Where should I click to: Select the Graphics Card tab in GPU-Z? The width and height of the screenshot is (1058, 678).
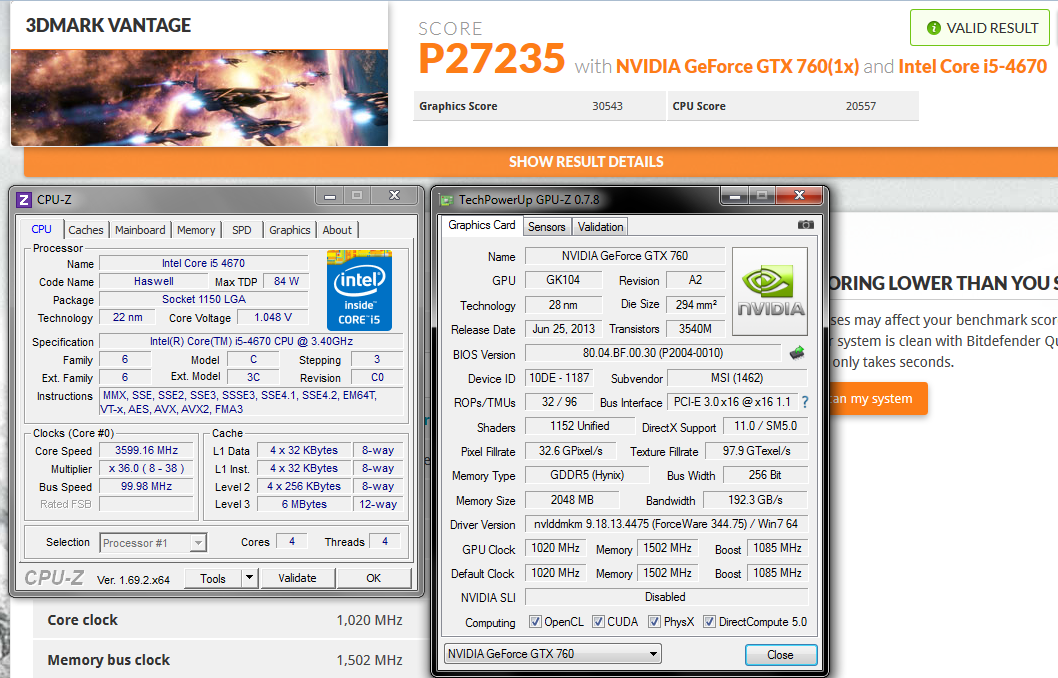482,225
